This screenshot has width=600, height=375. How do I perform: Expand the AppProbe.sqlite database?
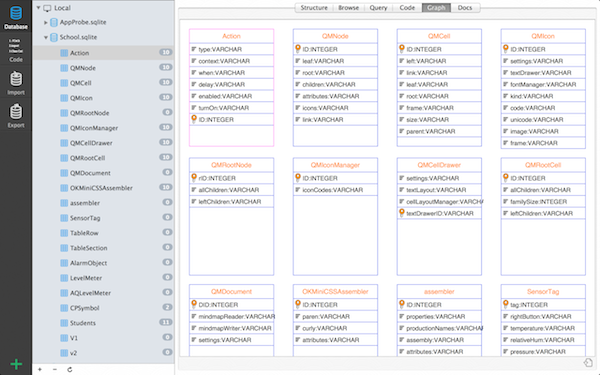click(x=46, y=23)
